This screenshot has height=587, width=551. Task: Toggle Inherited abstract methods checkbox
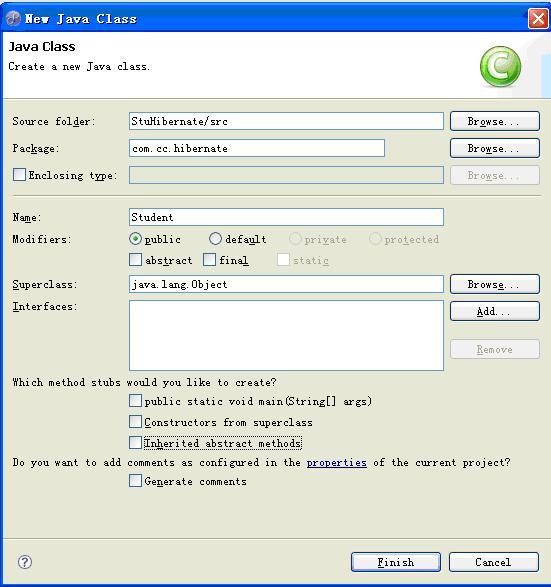[x=135, y=442]
